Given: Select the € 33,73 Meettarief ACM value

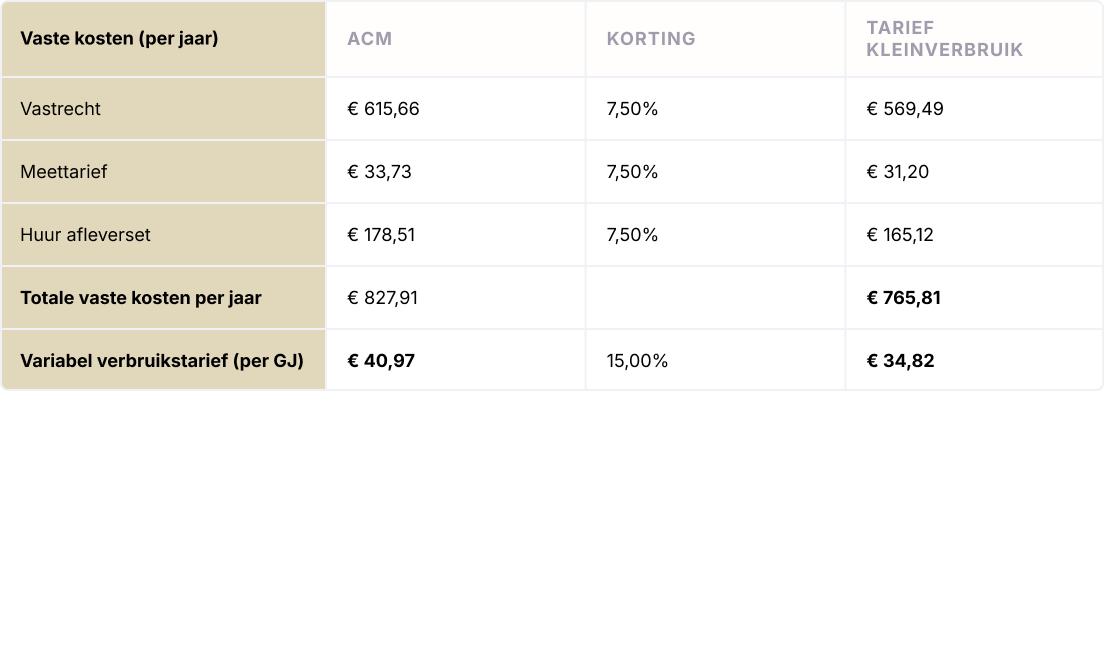Looking at the screenshot, I should pyautogui.click(x=379, y=172).
